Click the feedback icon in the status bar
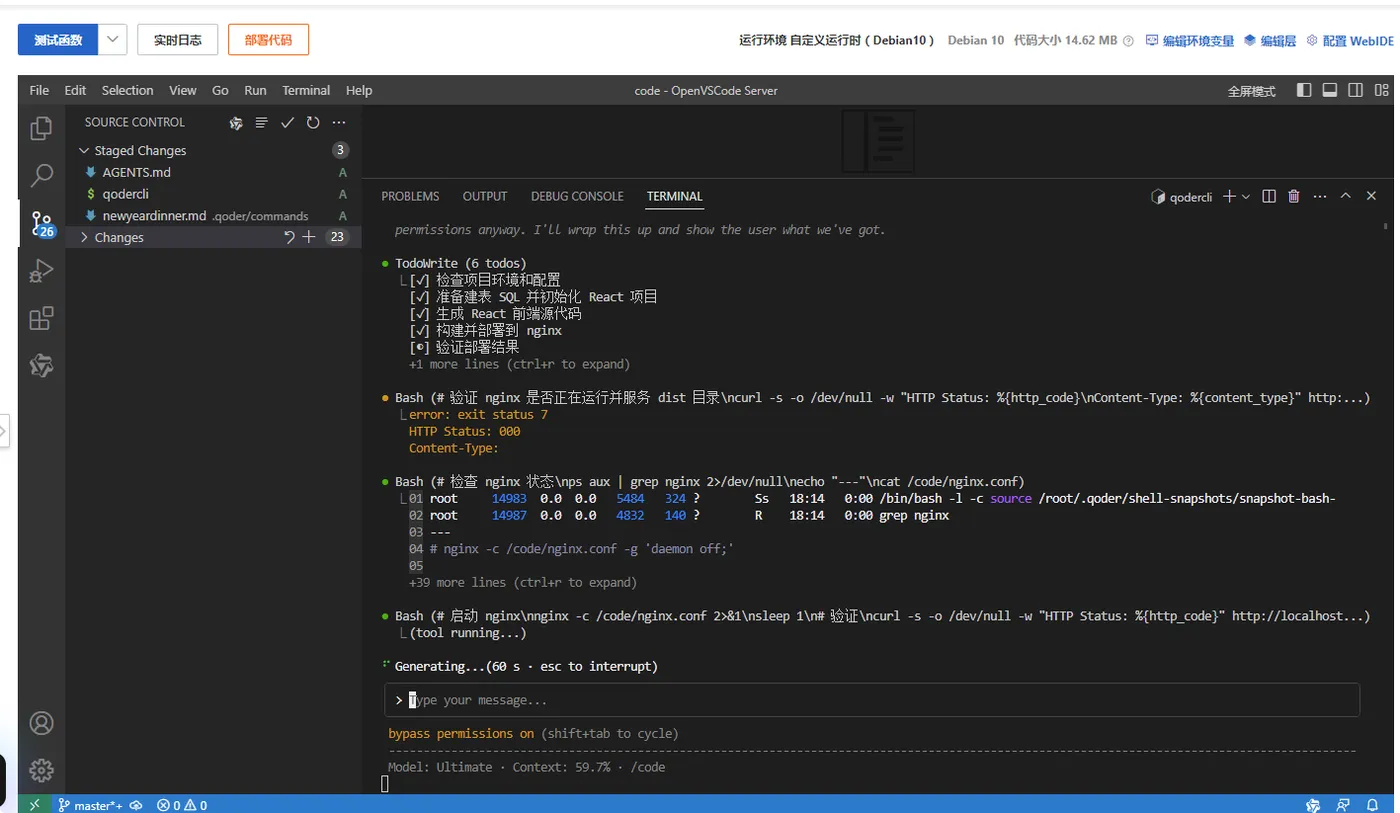Screen dimensions: 1400x813 click(1345, 805)
